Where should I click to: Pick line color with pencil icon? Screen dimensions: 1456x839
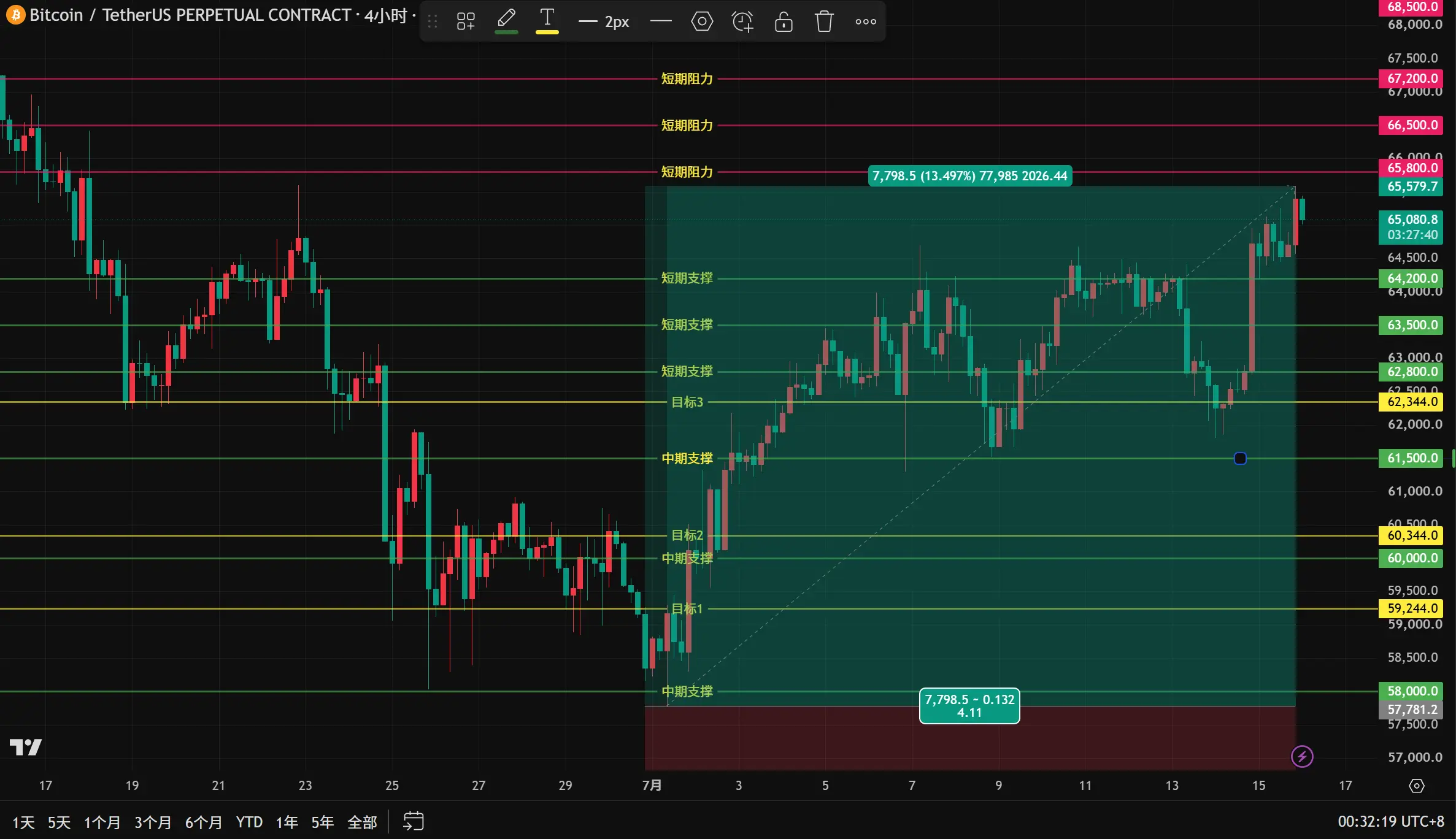tap(506, 21)
